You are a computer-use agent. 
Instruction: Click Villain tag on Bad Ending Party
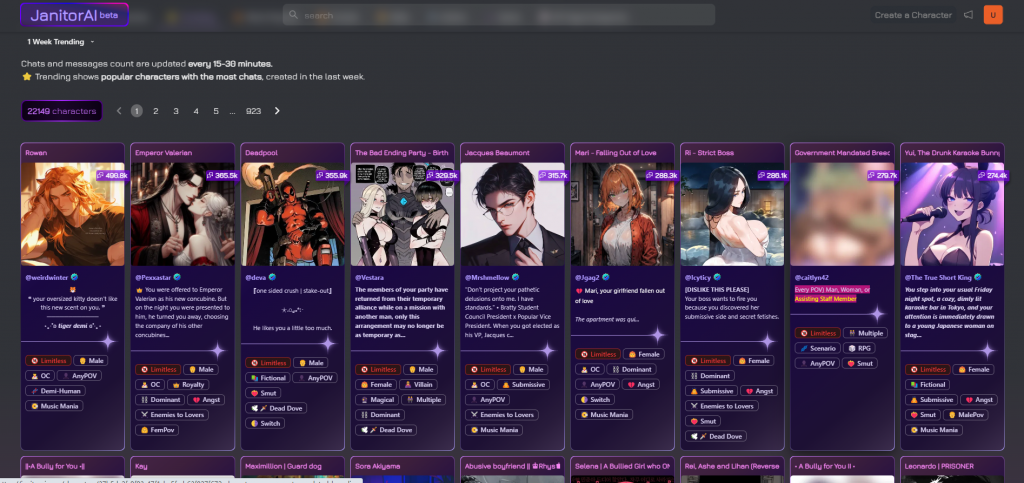tap(419, 384)
